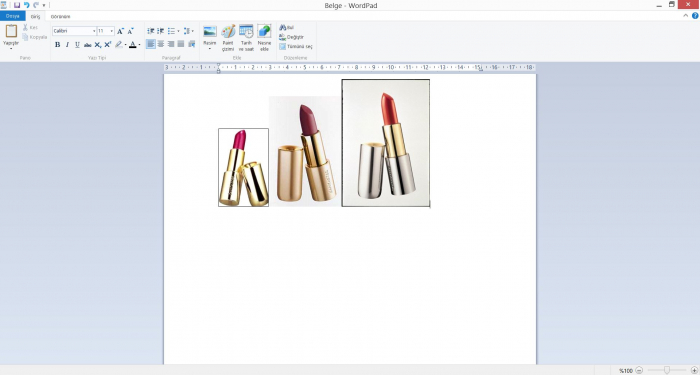The height and width of the screenshot is (375, 700).
Task: Toggle strikethrough formatting
Action: [x=88, y=45]
